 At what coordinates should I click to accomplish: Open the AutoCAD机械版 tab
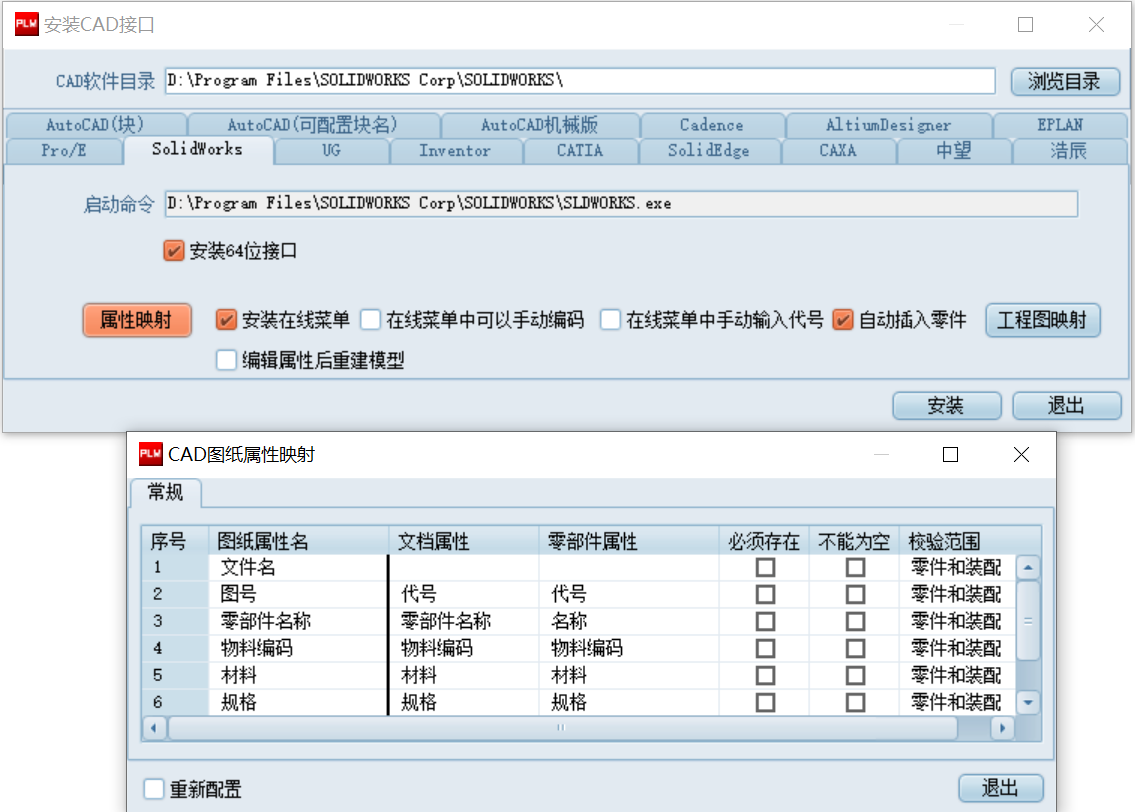[539, 125]
